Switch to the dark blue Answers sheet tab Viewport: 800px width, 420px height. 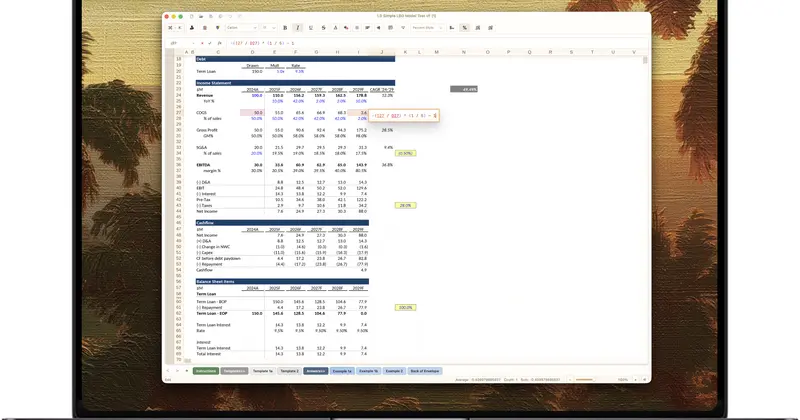(x=315, y=371)
